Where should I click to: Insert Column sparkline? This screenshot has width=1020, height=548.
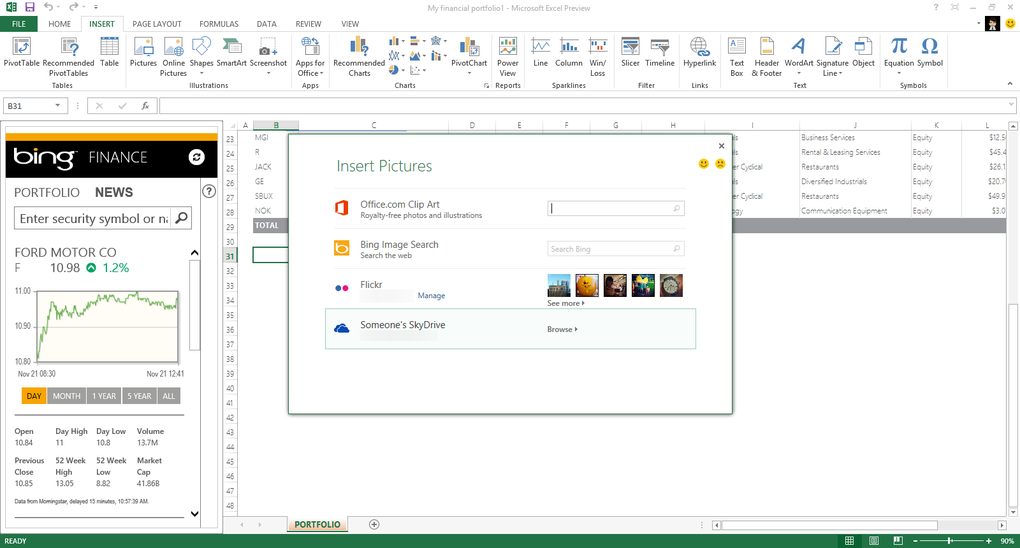tap(569, 52)
